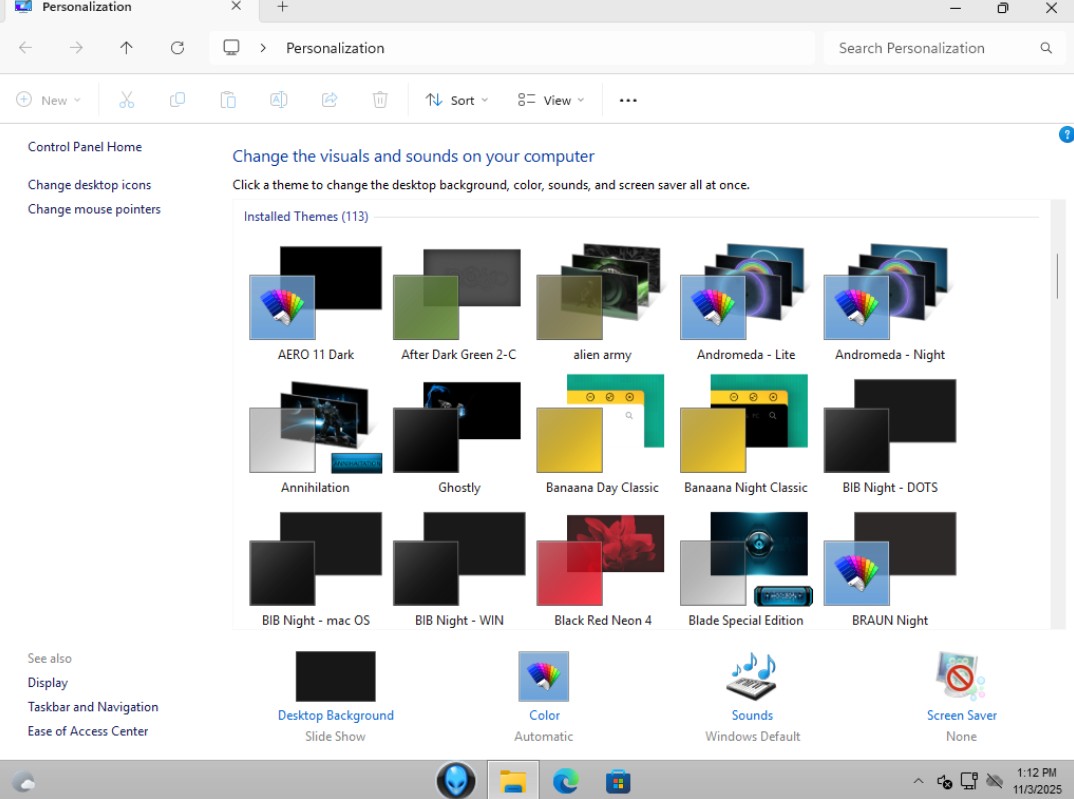Open Change desktop icons link
The width and height of the screenshot is (1074, 799).
[x=90, y=185]
